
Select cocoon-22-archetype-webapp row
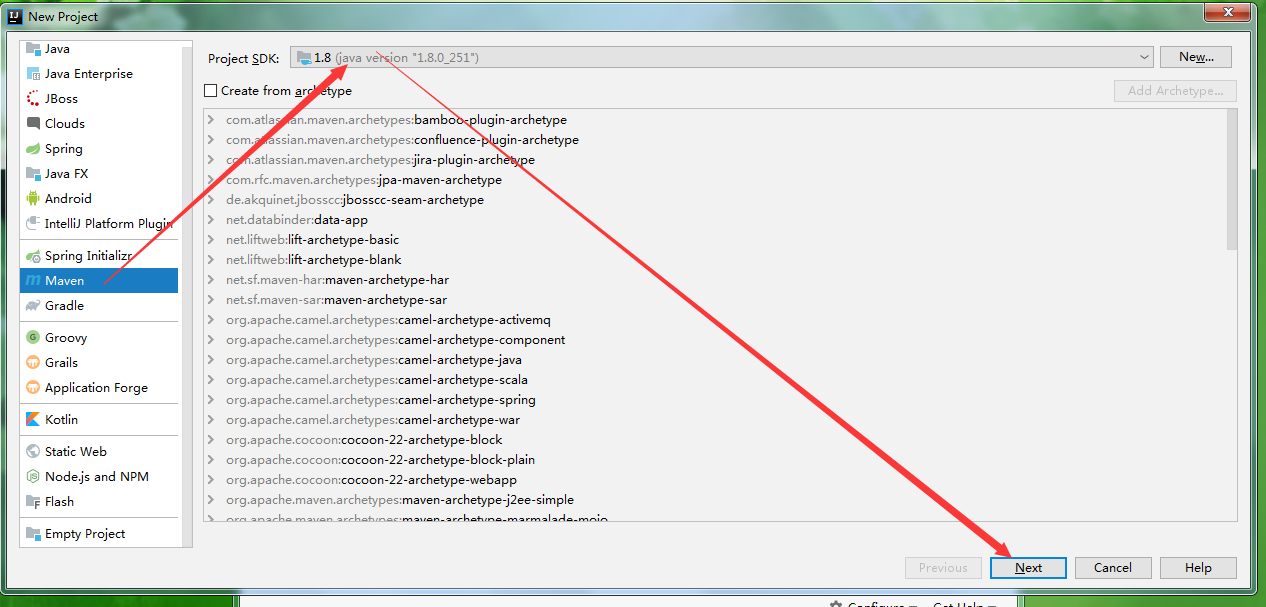tap(714, 480)
